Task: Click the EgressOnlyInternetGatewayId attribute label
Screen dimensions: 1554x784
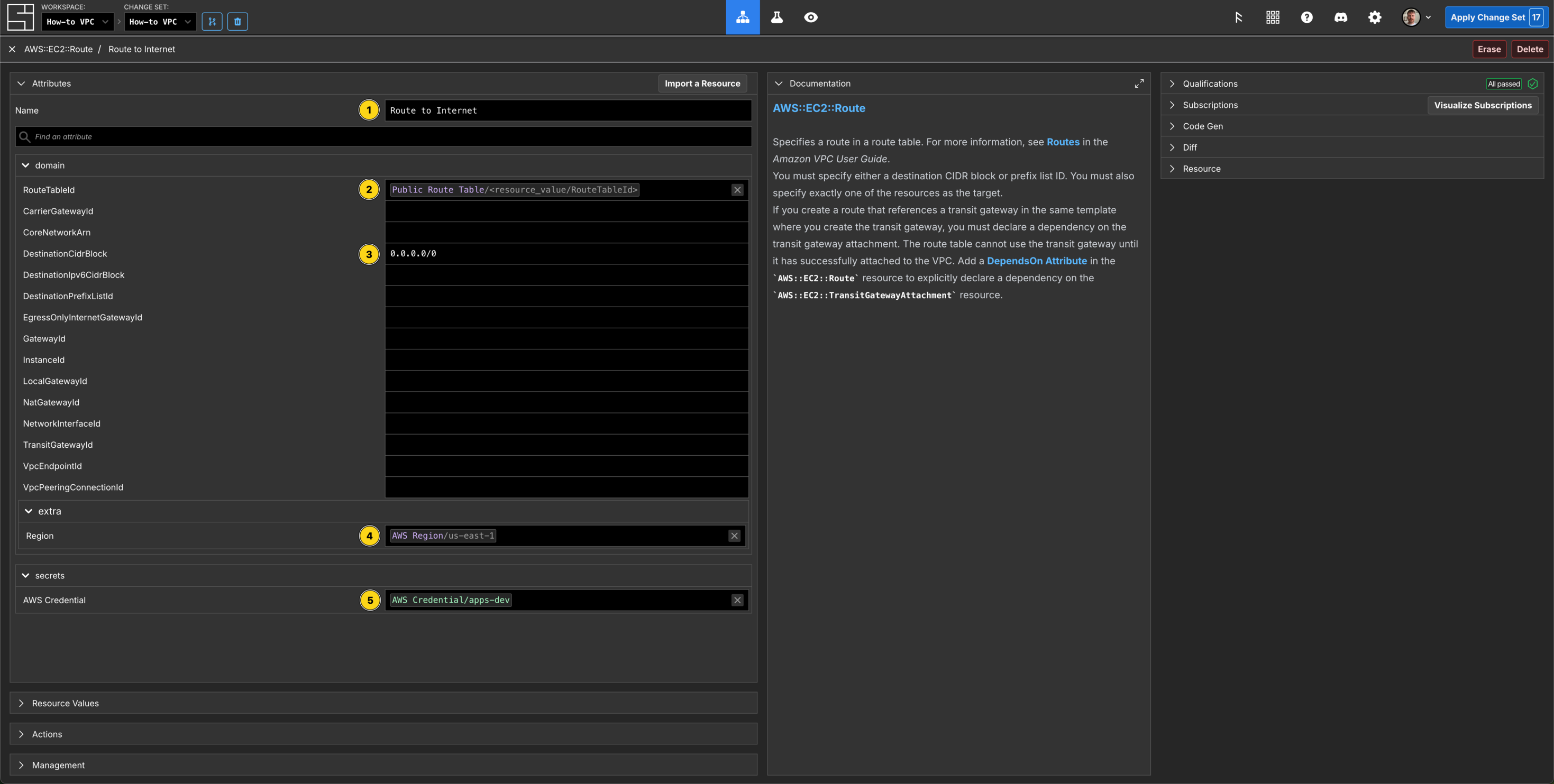Action: click(x=83, y=317)
